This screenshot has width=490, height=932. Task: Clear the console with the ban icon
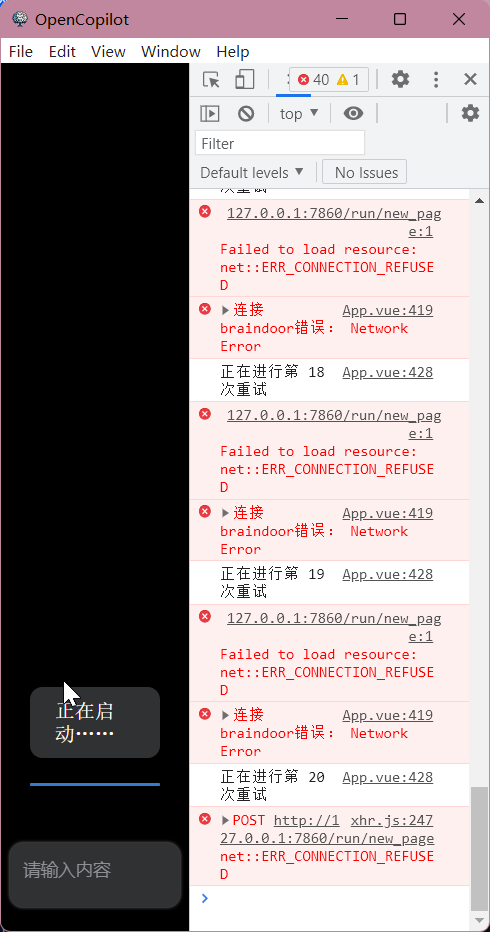click(246, 113)
